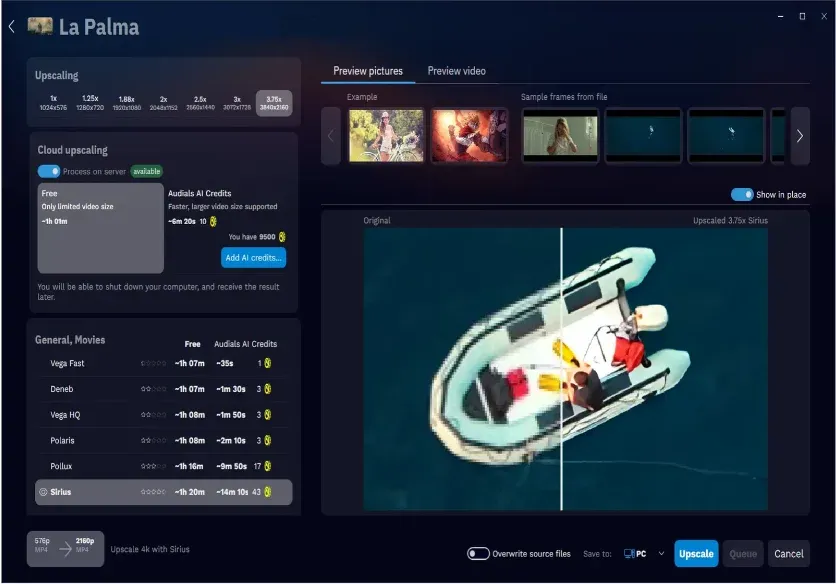Select the red fantasy artwork example thumbnail
836x584 pixels.
(469, 135)
